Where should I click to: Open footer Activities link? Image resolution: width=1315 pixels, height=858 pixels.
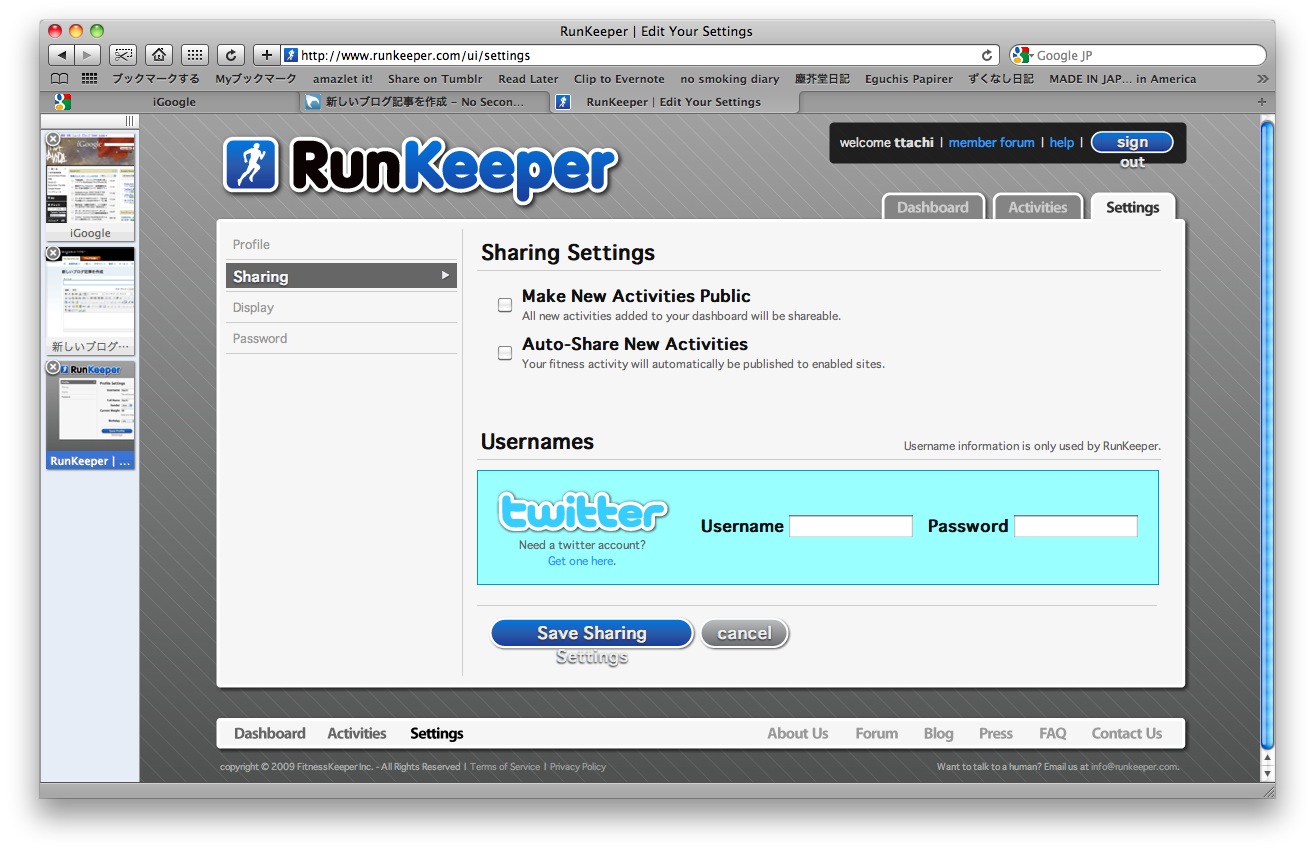(x=357, y=733)
